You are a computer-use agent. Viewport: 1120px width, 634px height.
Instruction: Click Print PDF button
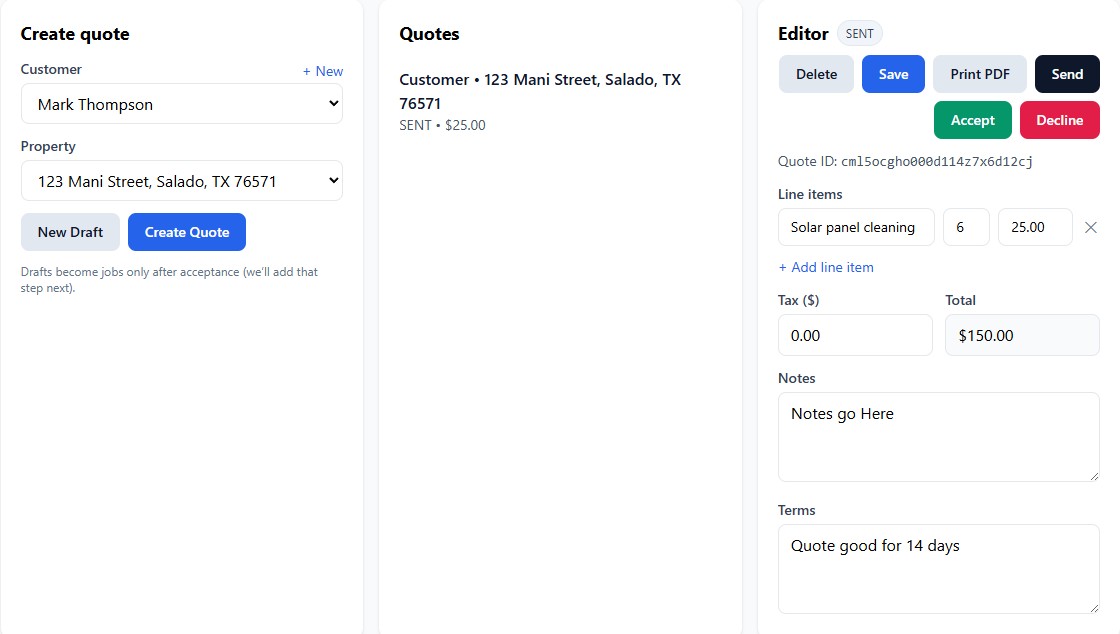tap(979, 74)
